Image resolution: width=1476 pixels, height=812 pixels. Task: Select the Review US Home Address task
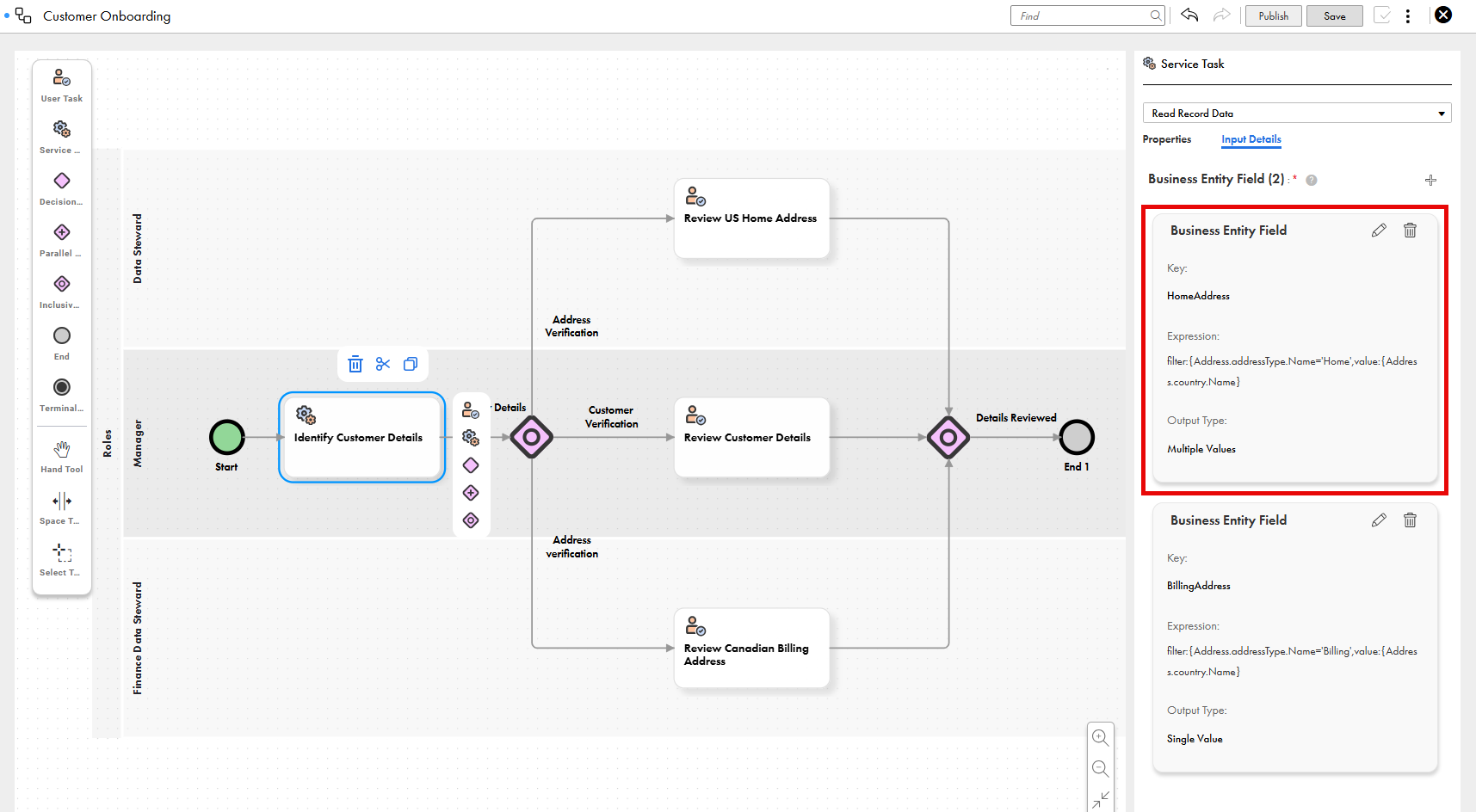click(x=751, y=218)
